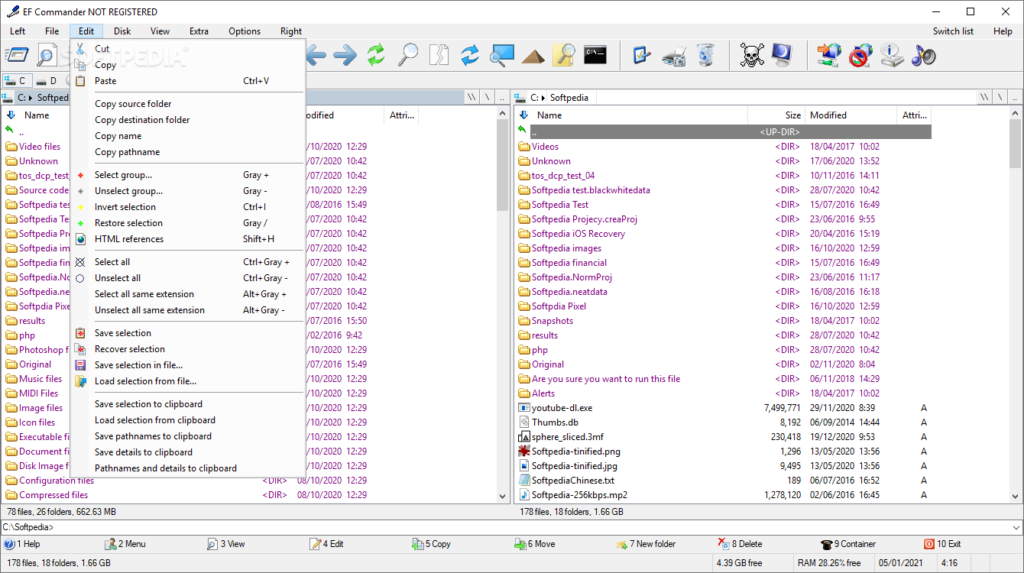The image size is (1024, 573).
Task: Click the drive information icon
Action: click(x=891, y=56)
